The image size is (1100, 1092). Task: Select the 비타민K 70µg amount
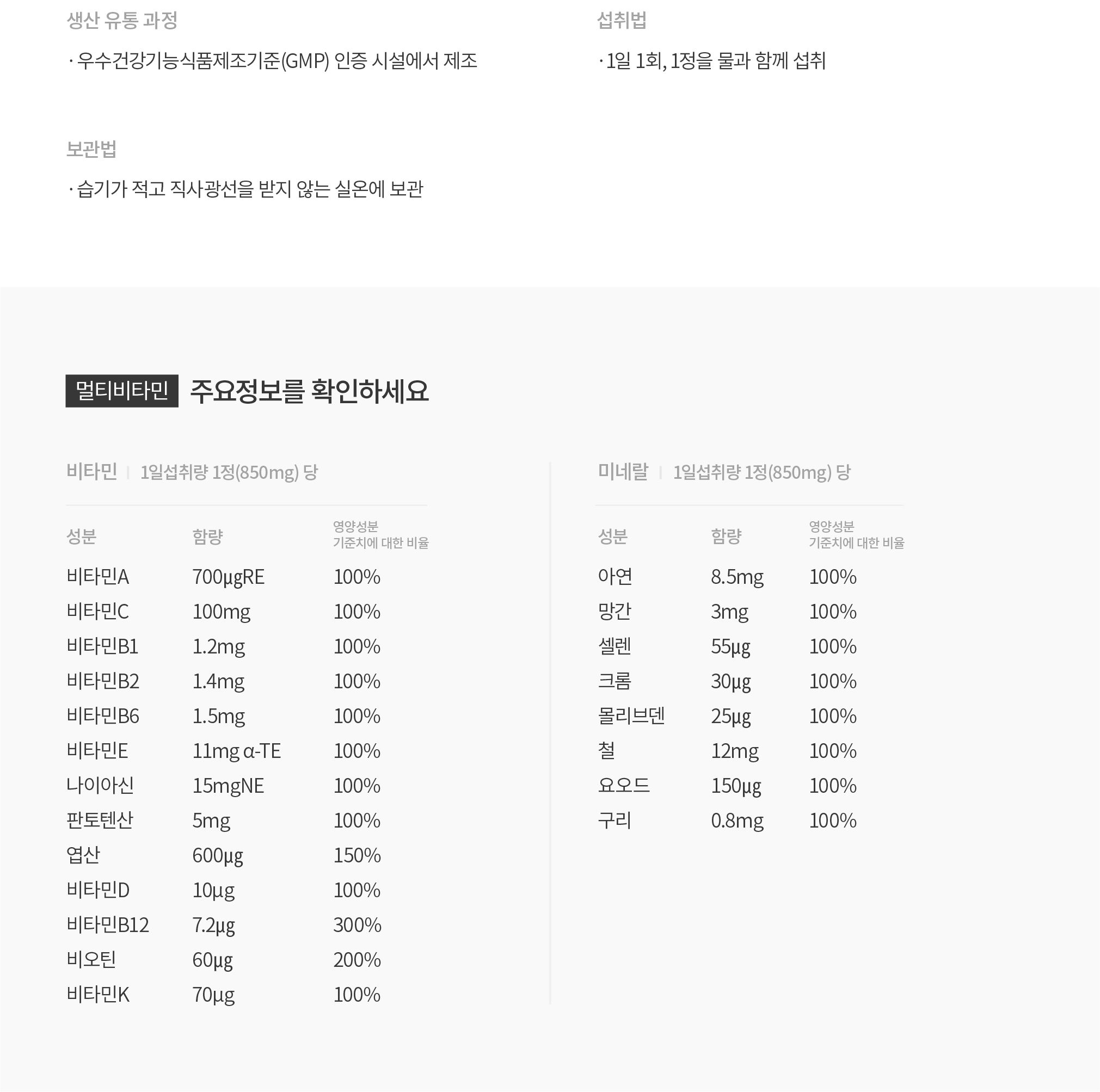pyautogui.click(x=213, y=995)
